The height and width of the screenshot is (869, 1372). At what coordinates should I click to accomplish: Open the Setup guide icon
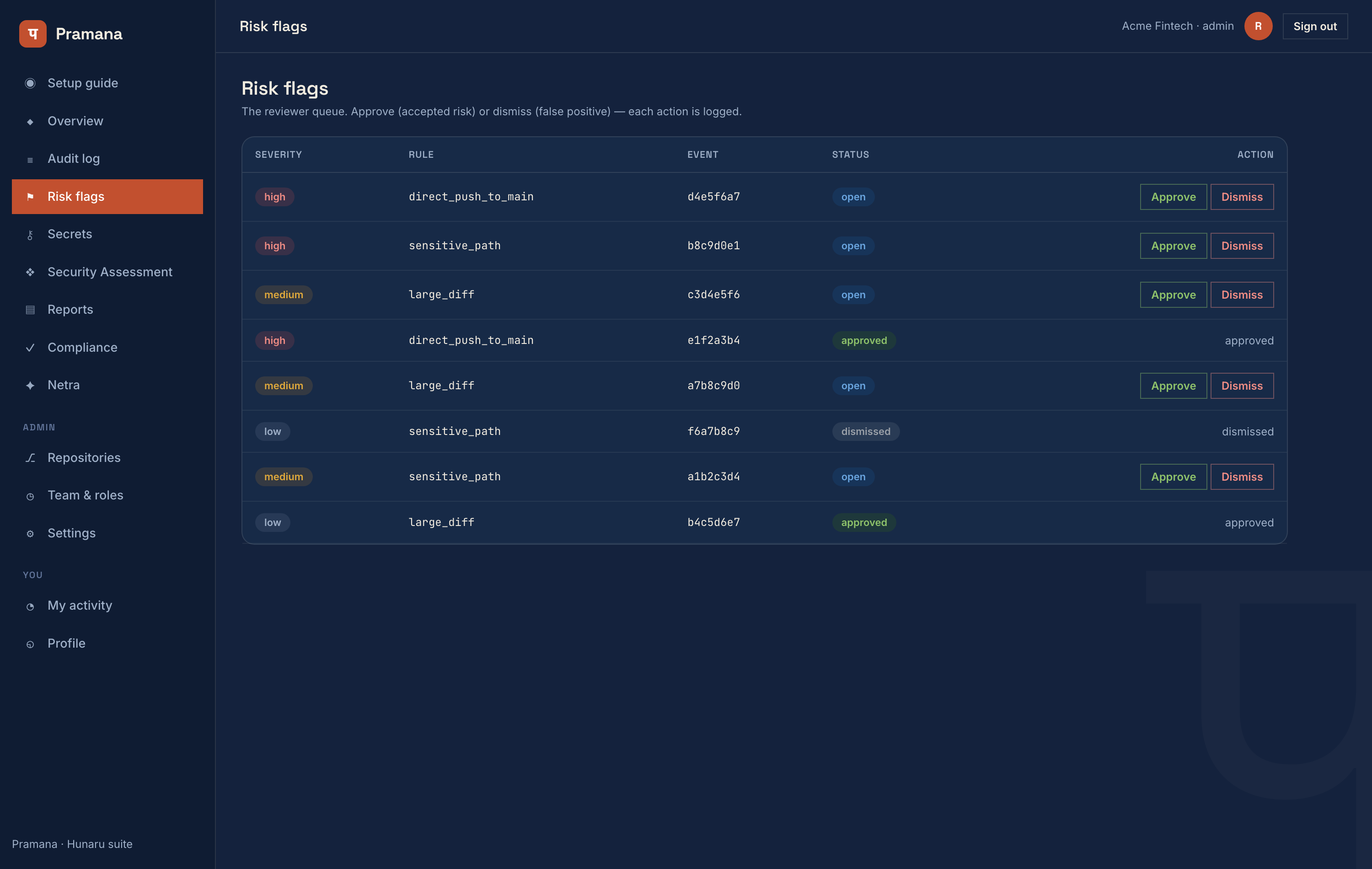click(x=30, y=83)
